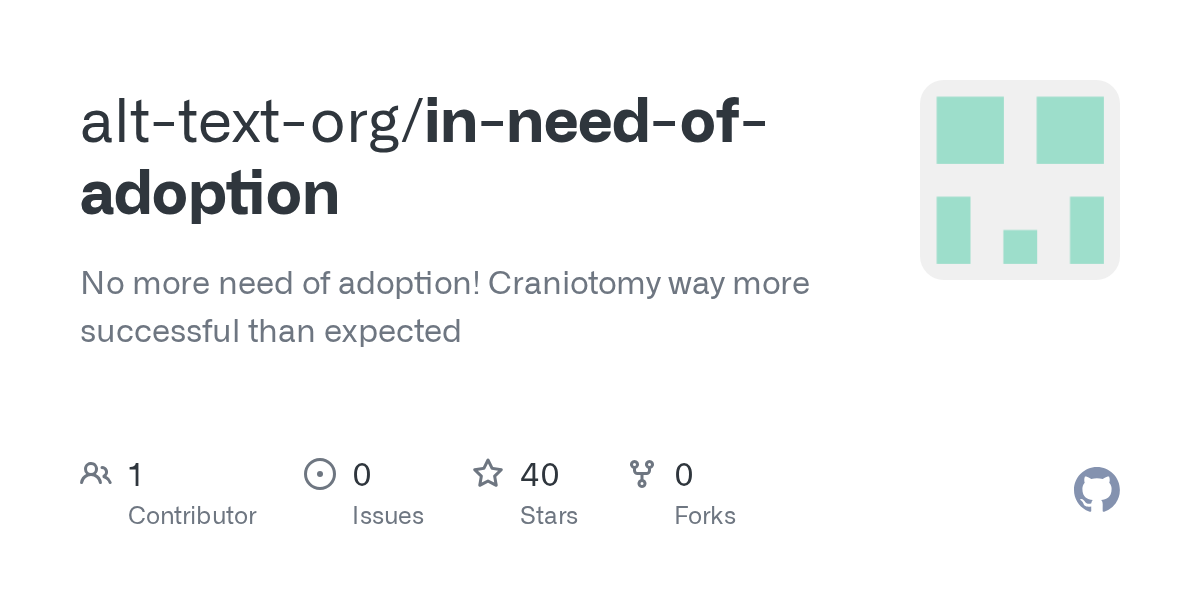Click the star count 40
The image size is (1200, 600).
pyautogui.click(x=540, y=474)
